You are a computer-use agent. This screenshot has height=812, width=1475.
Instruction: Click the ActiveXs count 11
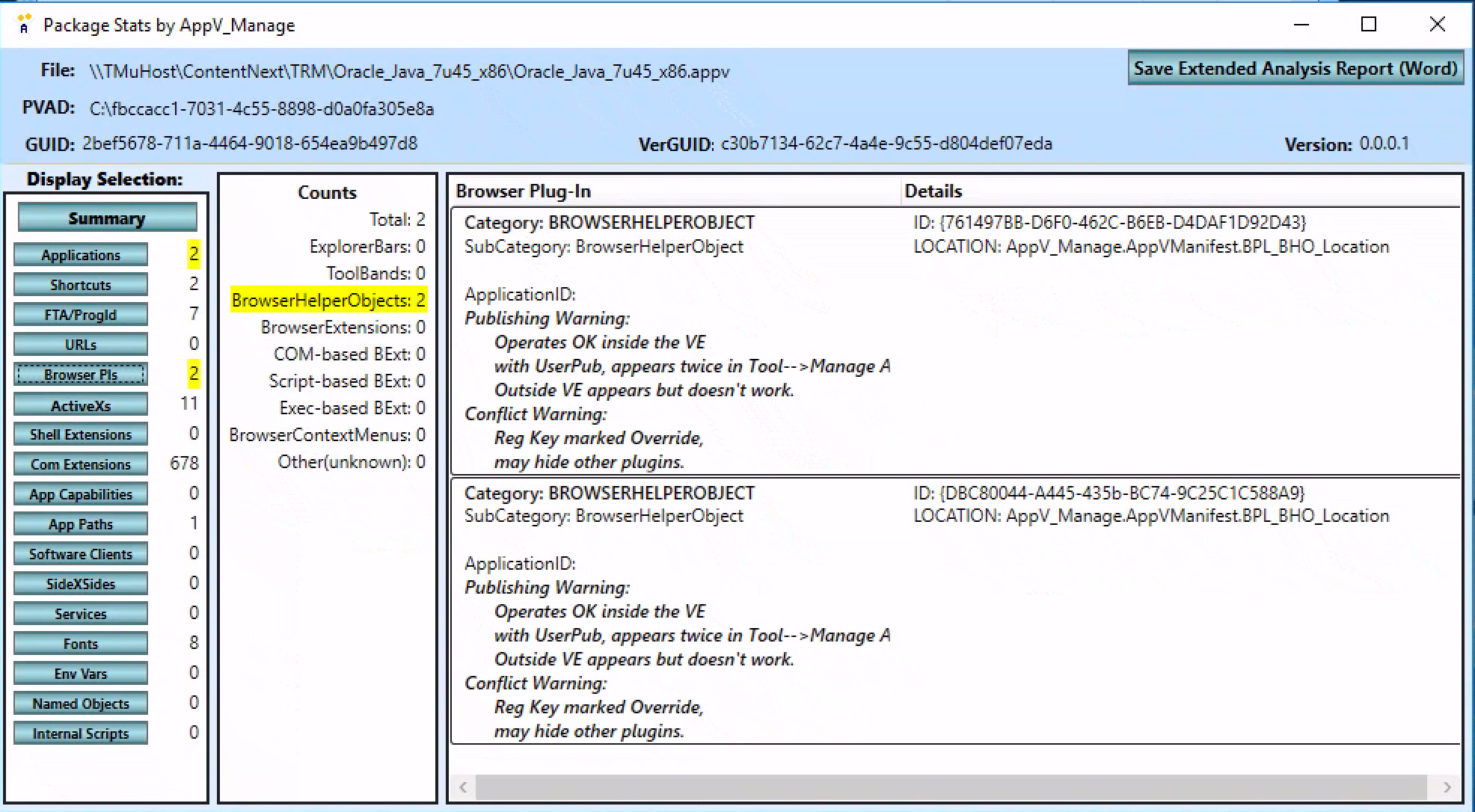pyautogui.click(x=189, y=403)
